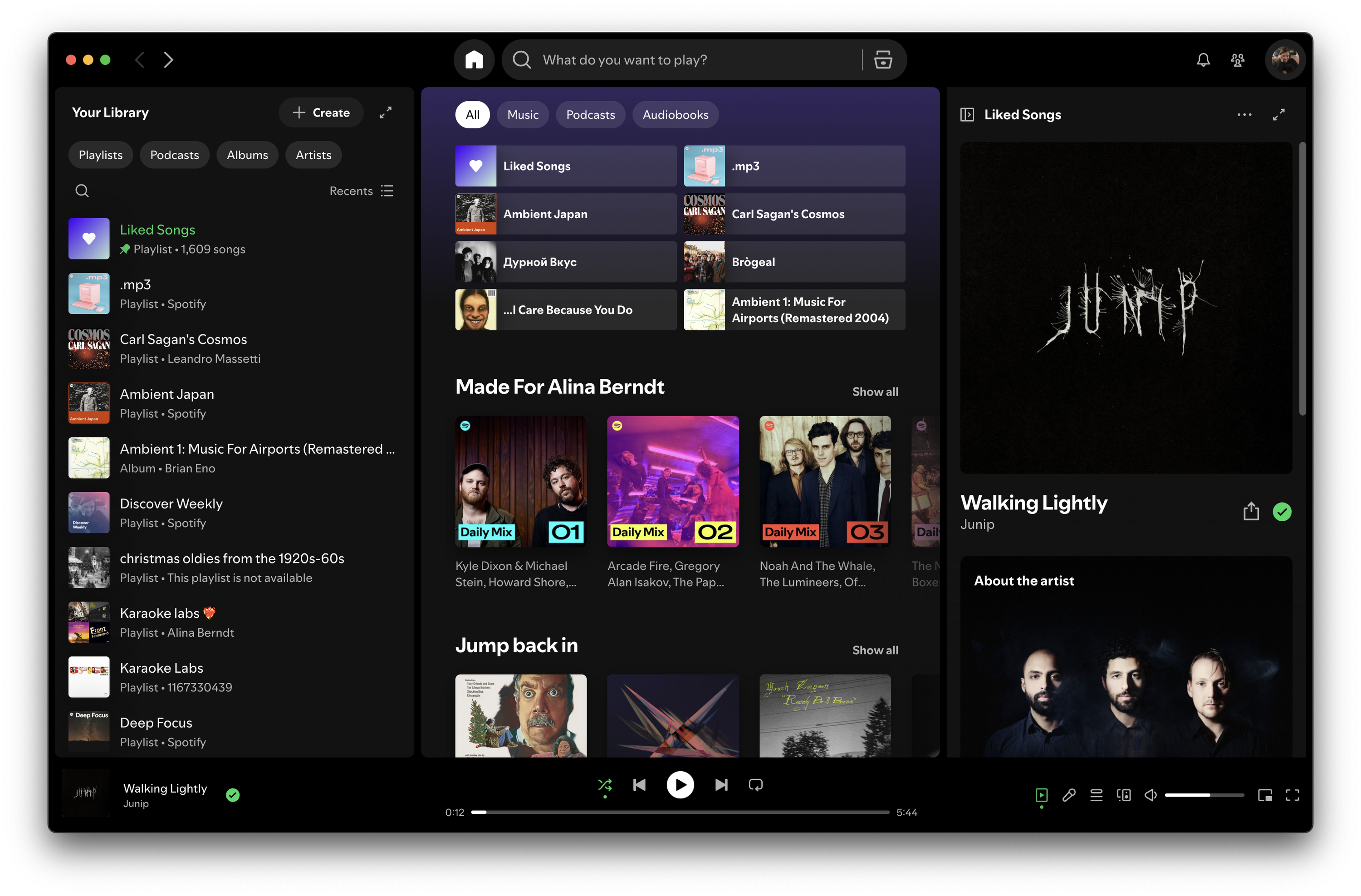1361x896 pixels.
Task: Toggle Now Playing view button
Action: point(1041,795)
